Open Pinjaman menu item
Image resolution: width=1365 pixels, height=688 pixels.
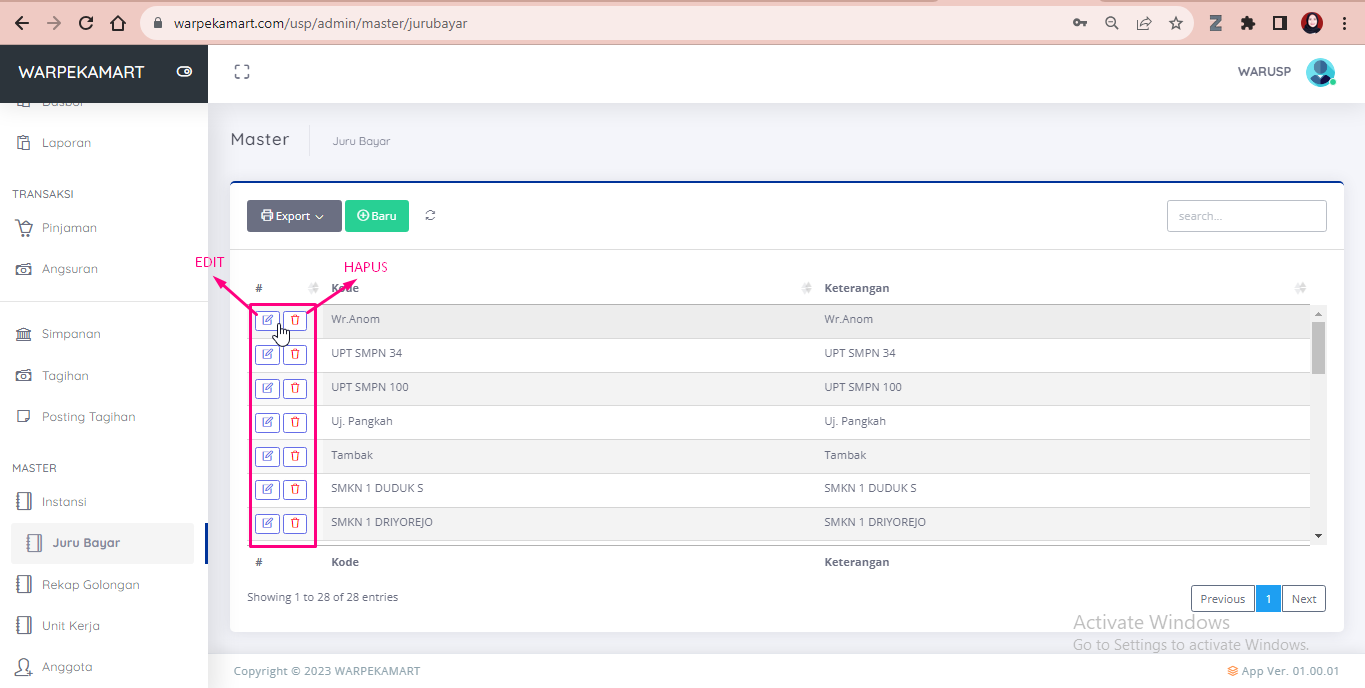point(69,228)
